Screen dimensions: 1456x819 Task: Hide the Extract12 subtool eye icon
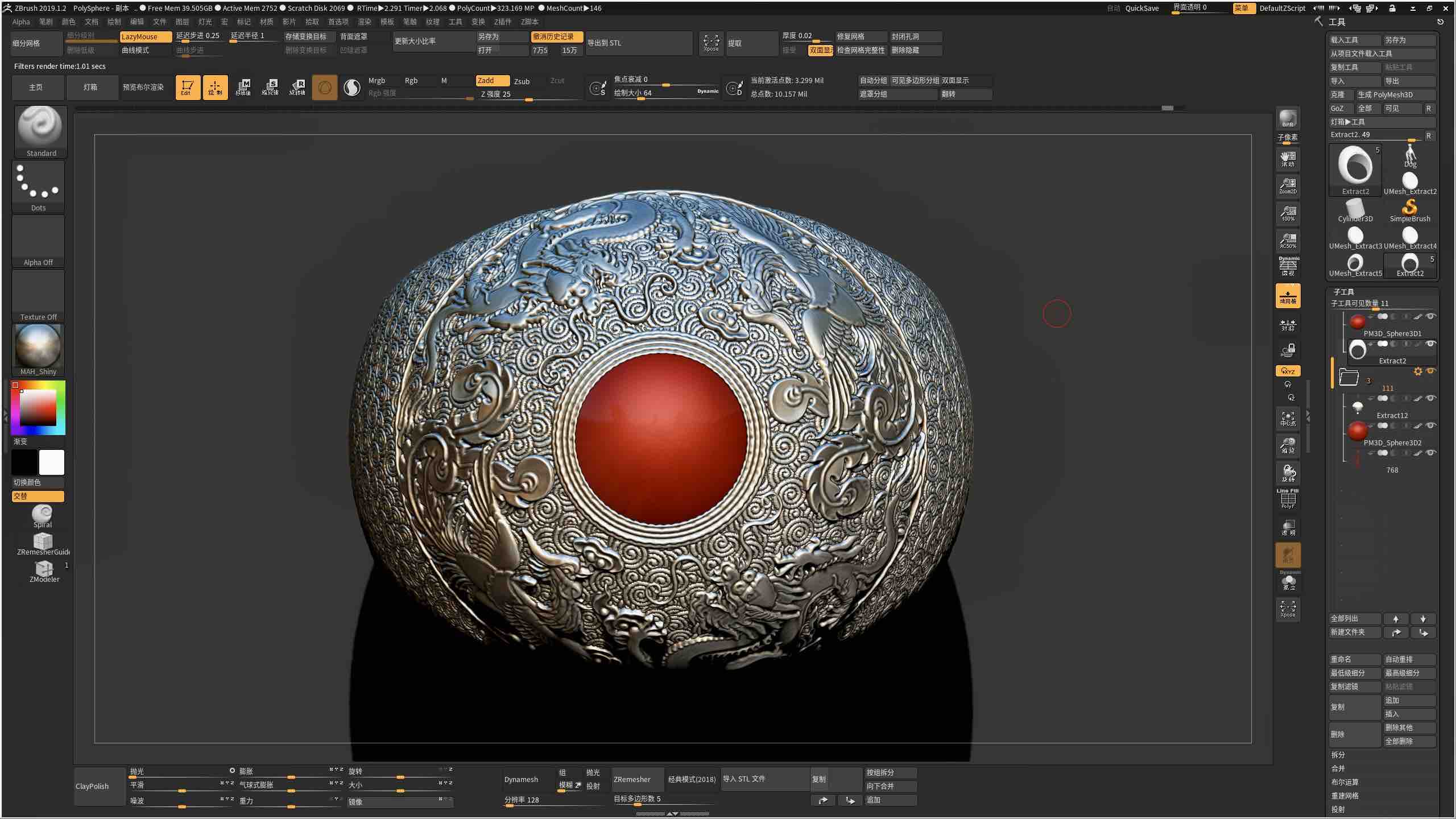click(1431, 398)
